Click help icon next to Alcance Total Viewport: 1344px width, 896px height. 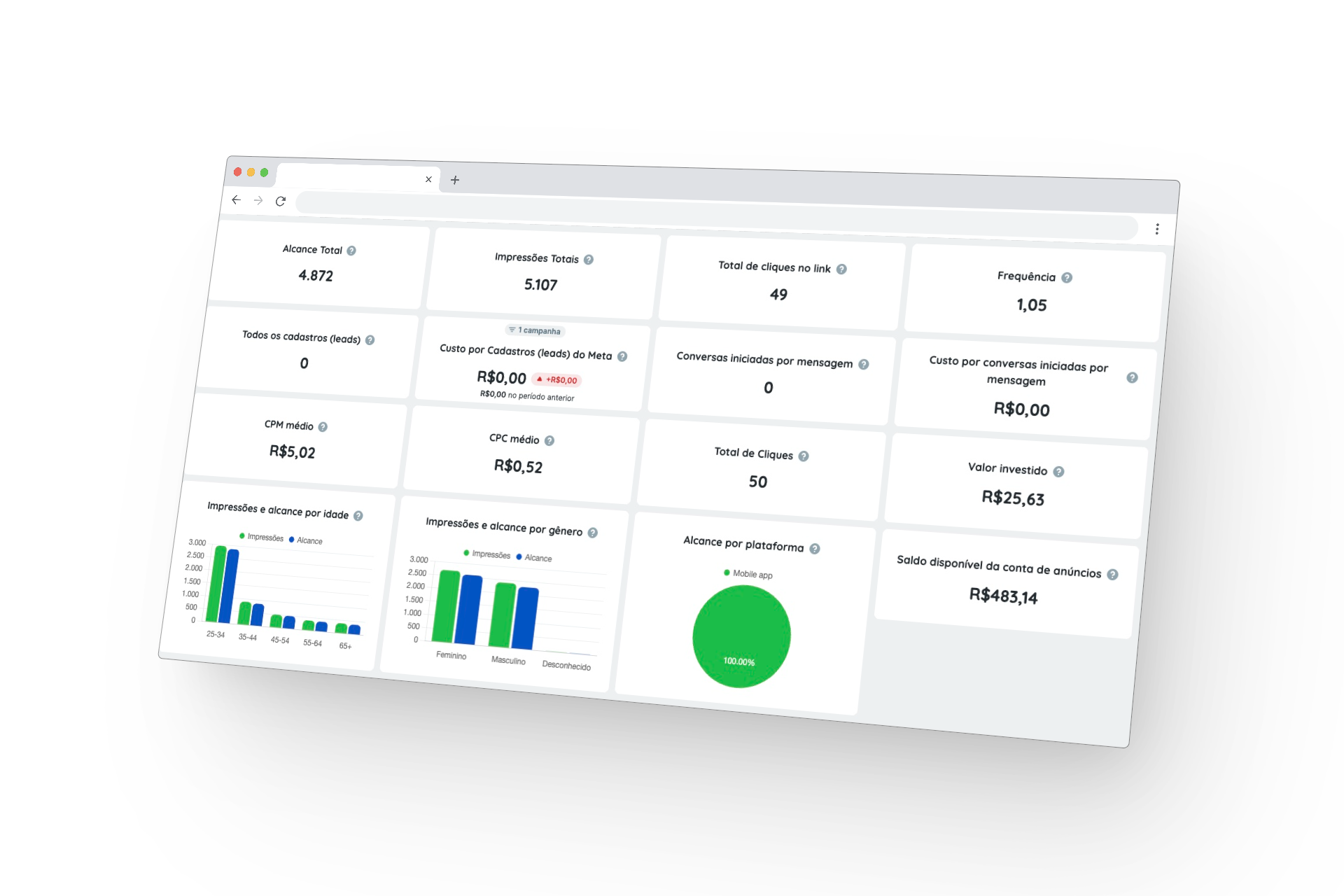pos(351,251)
